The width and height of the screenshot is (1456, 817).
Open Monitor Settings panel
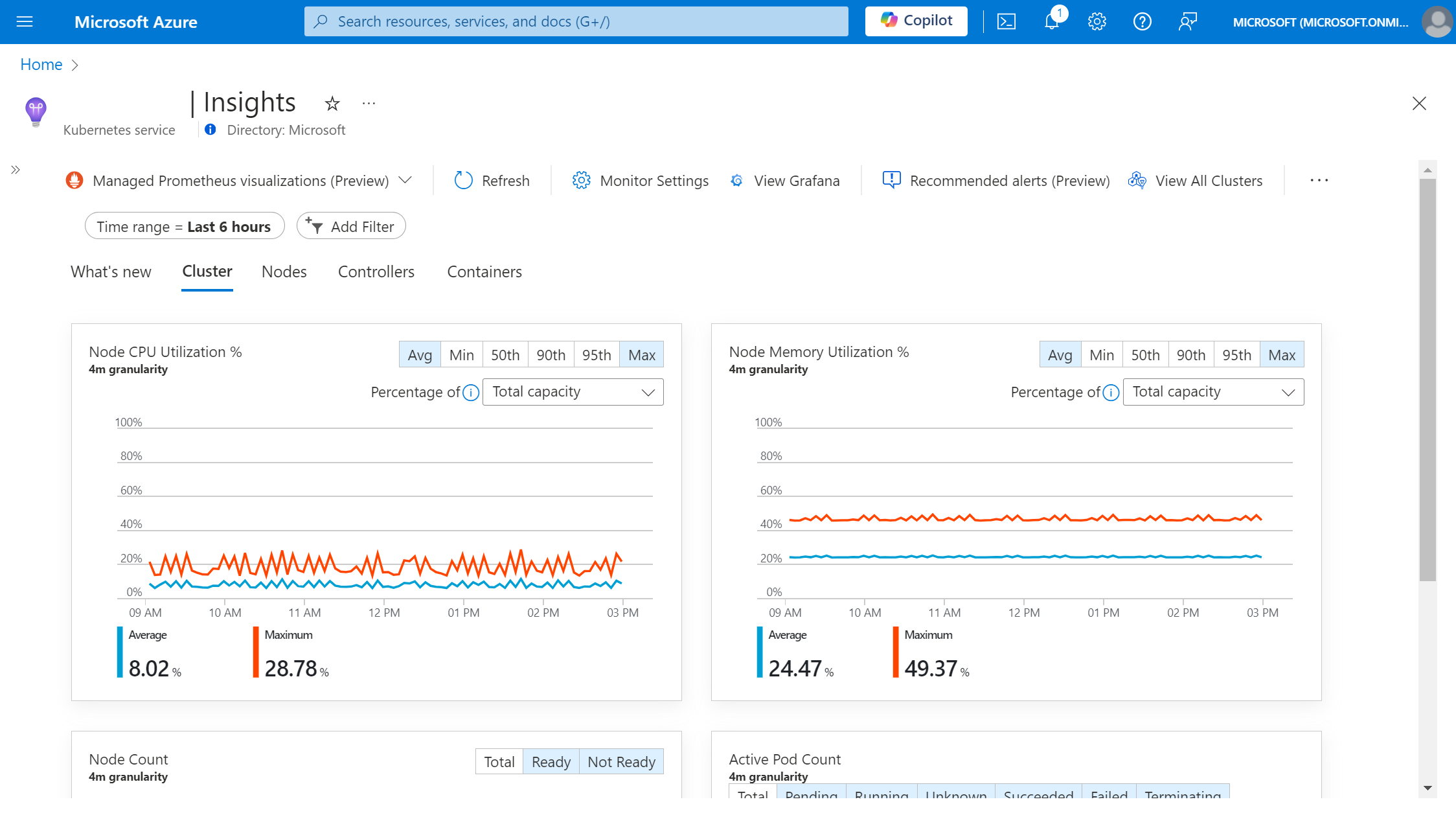point(641,180)
